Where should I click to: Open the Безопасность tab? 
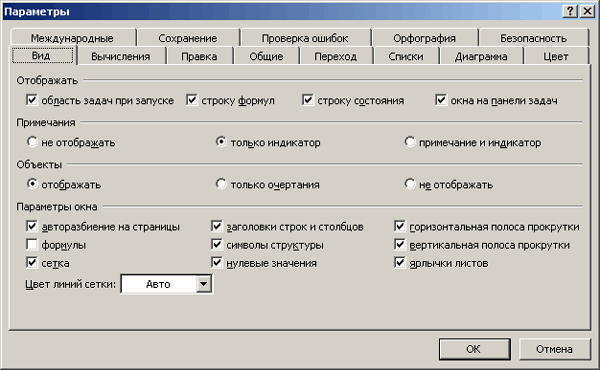point(533,38)
